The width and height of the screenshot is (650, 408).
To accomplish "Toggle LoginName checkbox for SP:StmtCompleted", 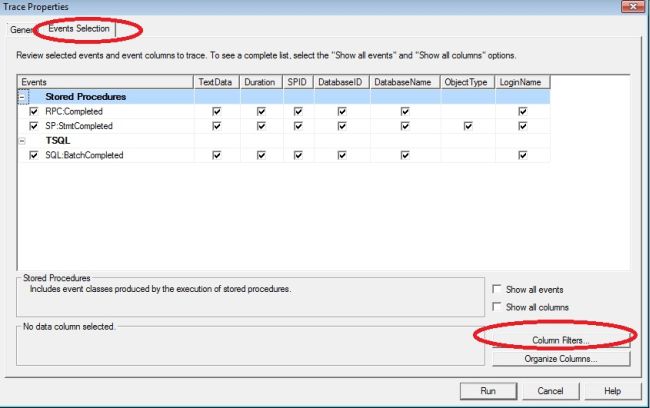I will coord(523,126).
